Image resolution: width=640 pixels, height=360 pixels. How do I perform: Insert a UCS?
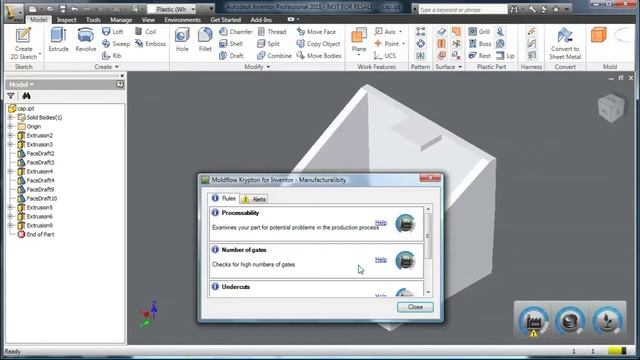[385, 56]
